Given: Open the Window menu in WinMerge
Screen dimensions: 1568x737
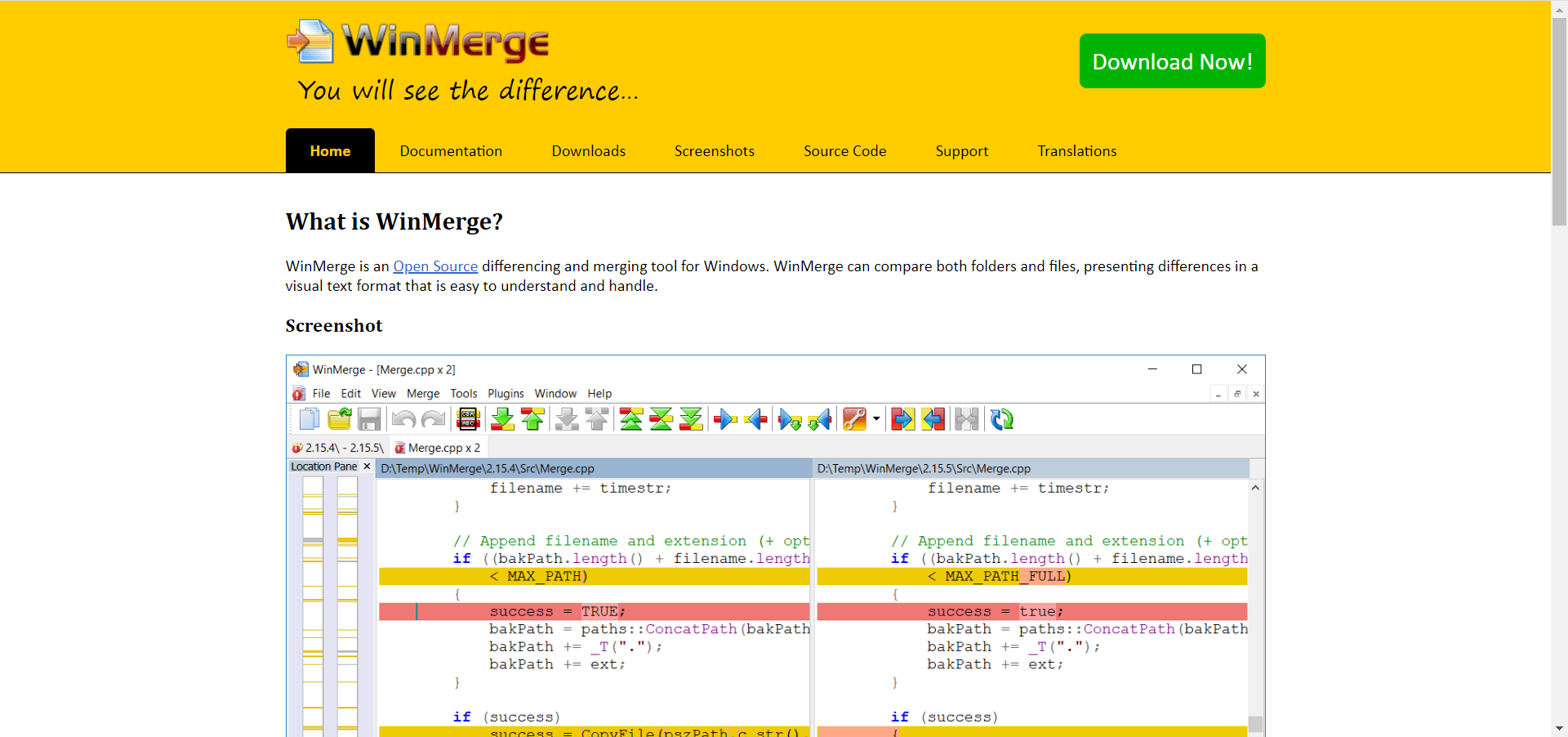Looking at the screenshot, I should click(555, 394).
